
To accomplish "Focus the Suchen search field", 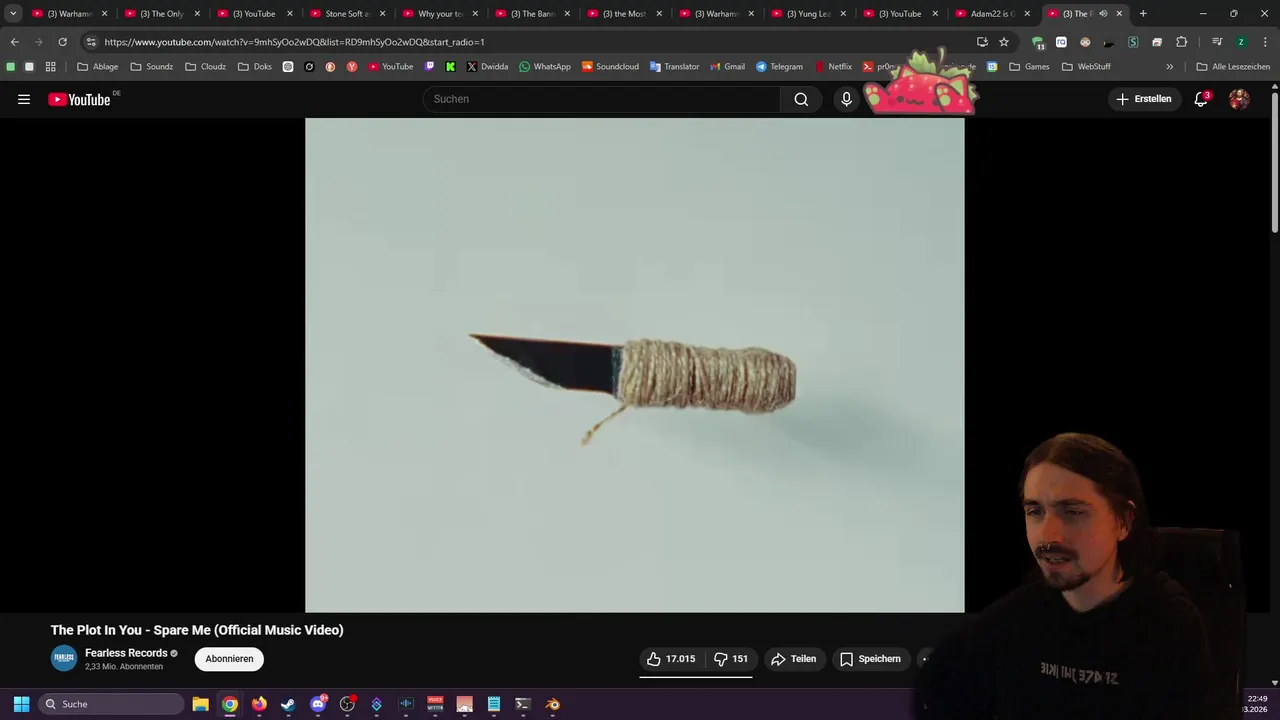I will [603, 99].
